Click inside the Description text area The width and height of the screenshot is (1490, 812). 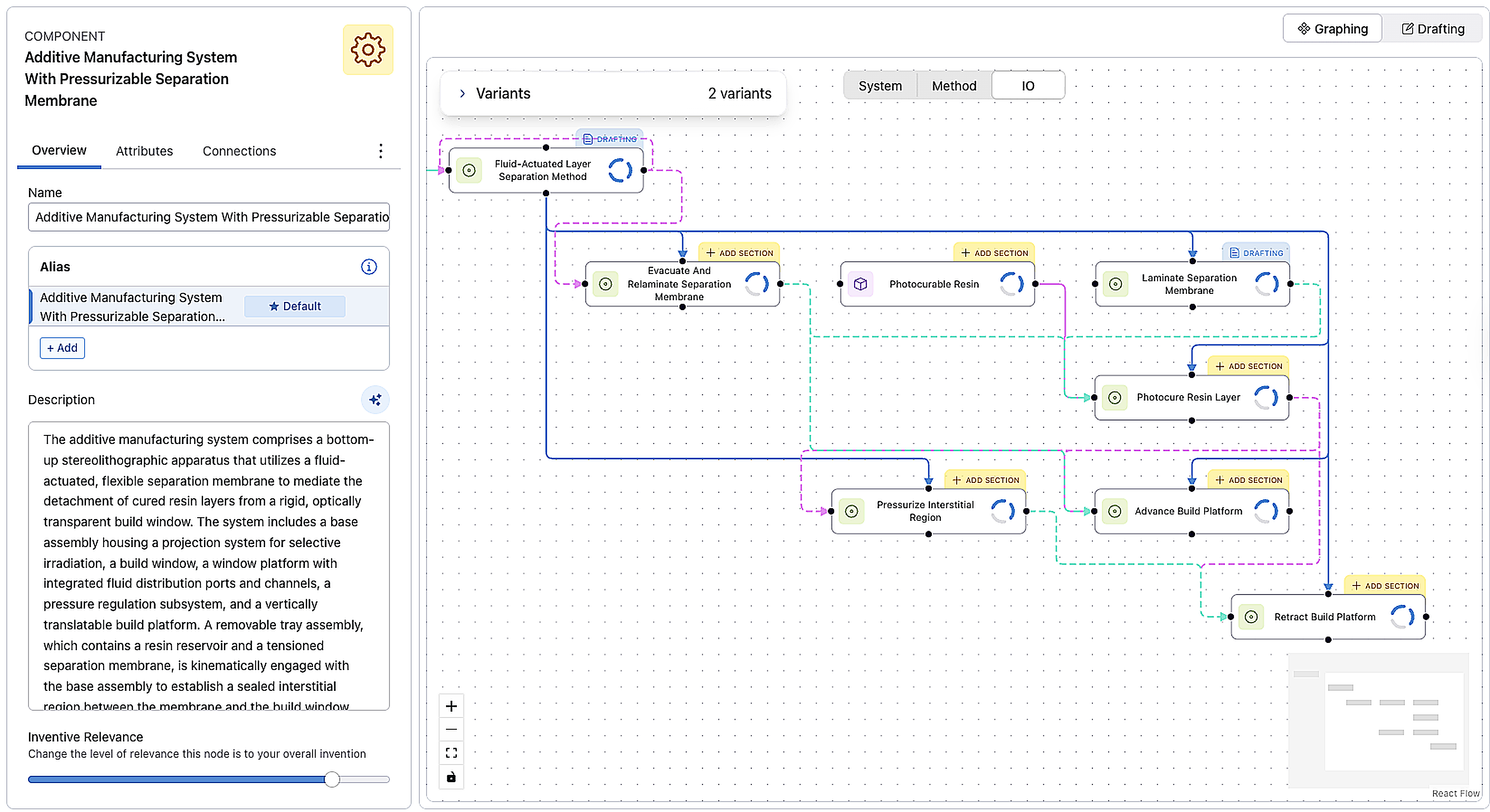click(209, 566)
